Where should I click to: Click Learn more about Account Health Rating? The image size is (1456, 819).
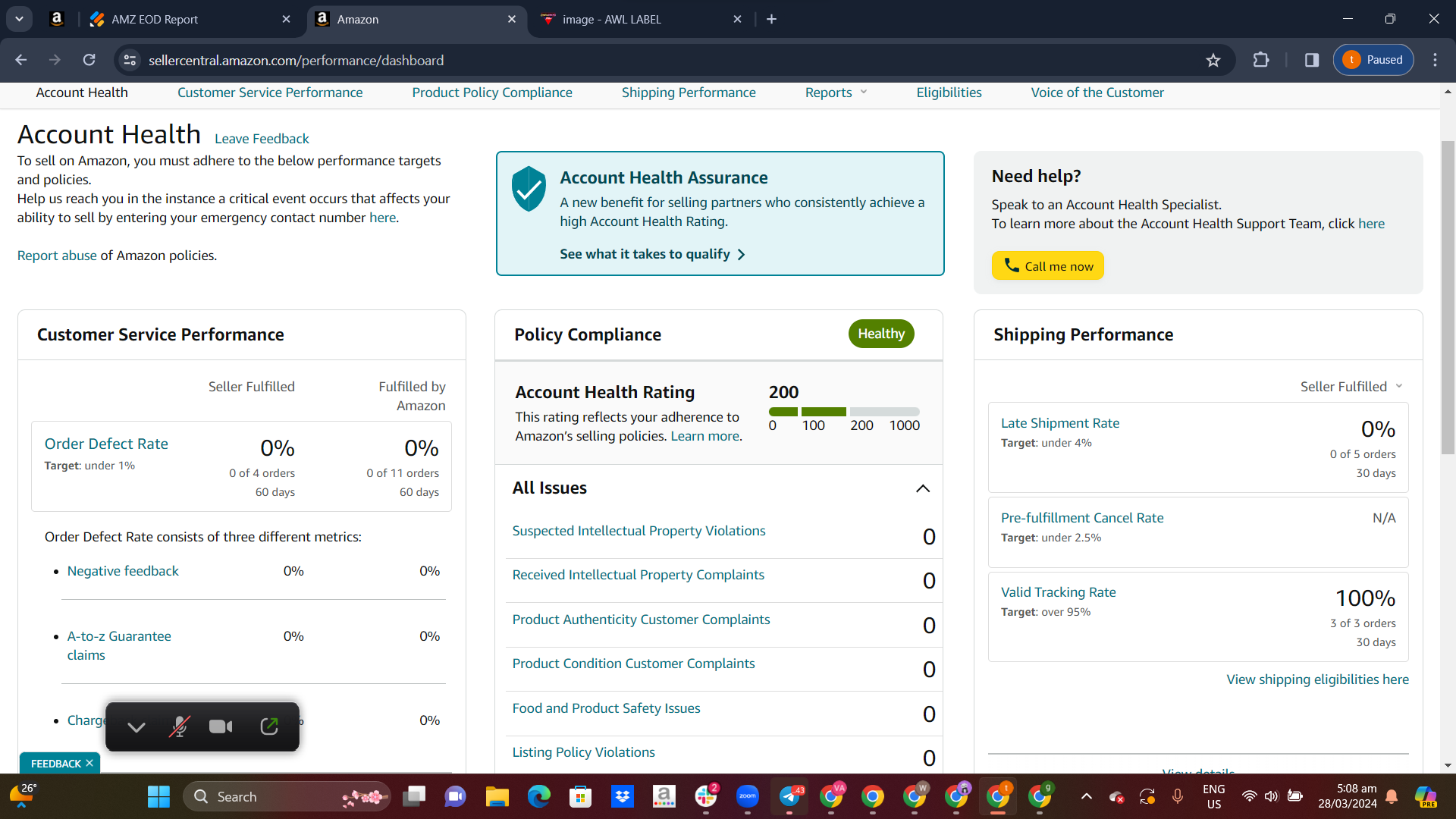(x=704, y=436)
